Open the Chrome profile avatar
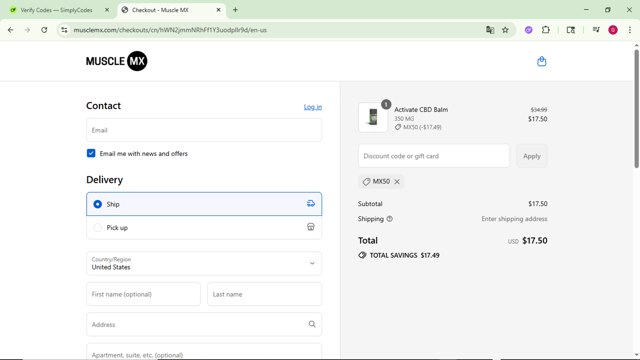The height and width of the screenshot is (360, 640). pos(613,30)
